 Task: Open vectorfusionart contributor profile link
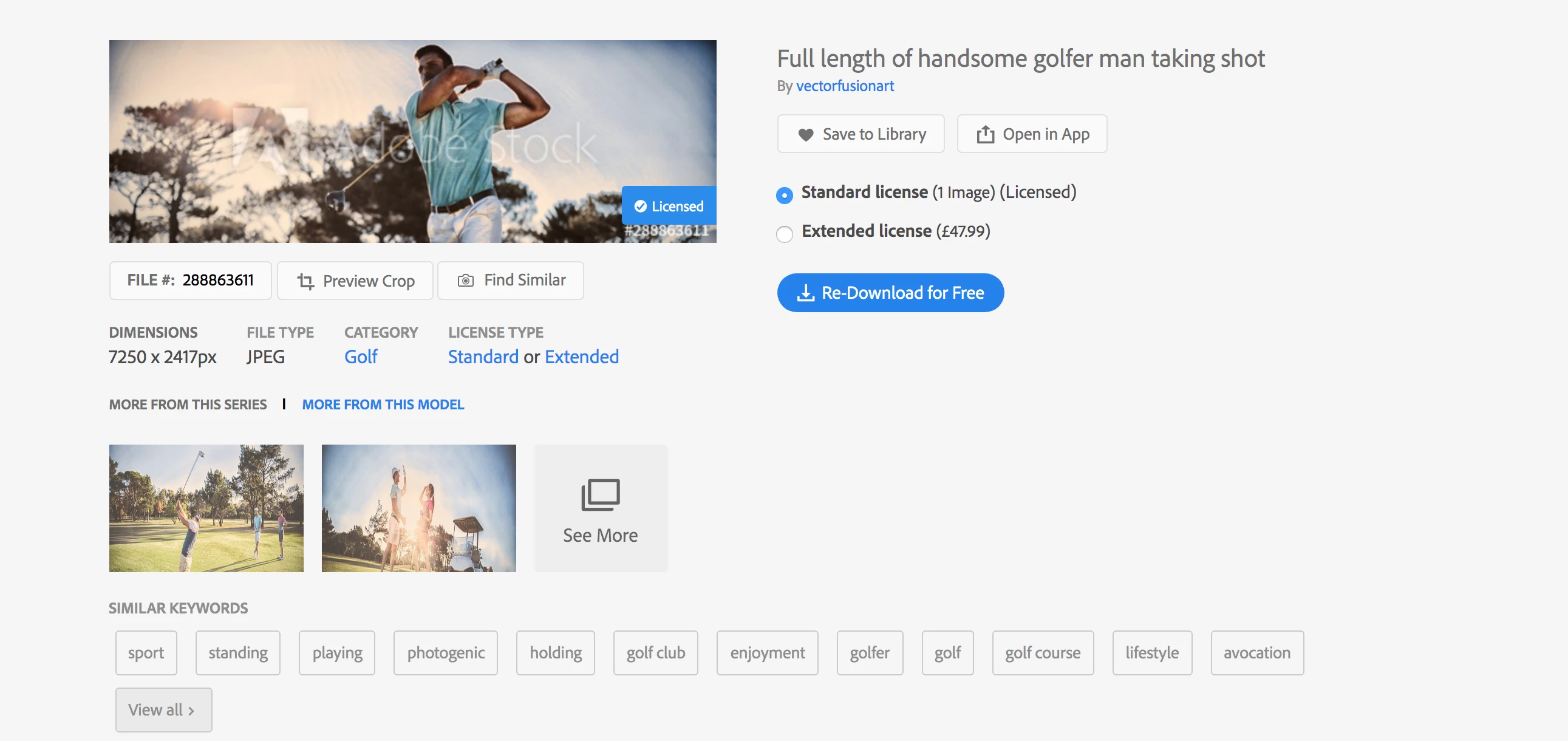click(x=844, y=86)
